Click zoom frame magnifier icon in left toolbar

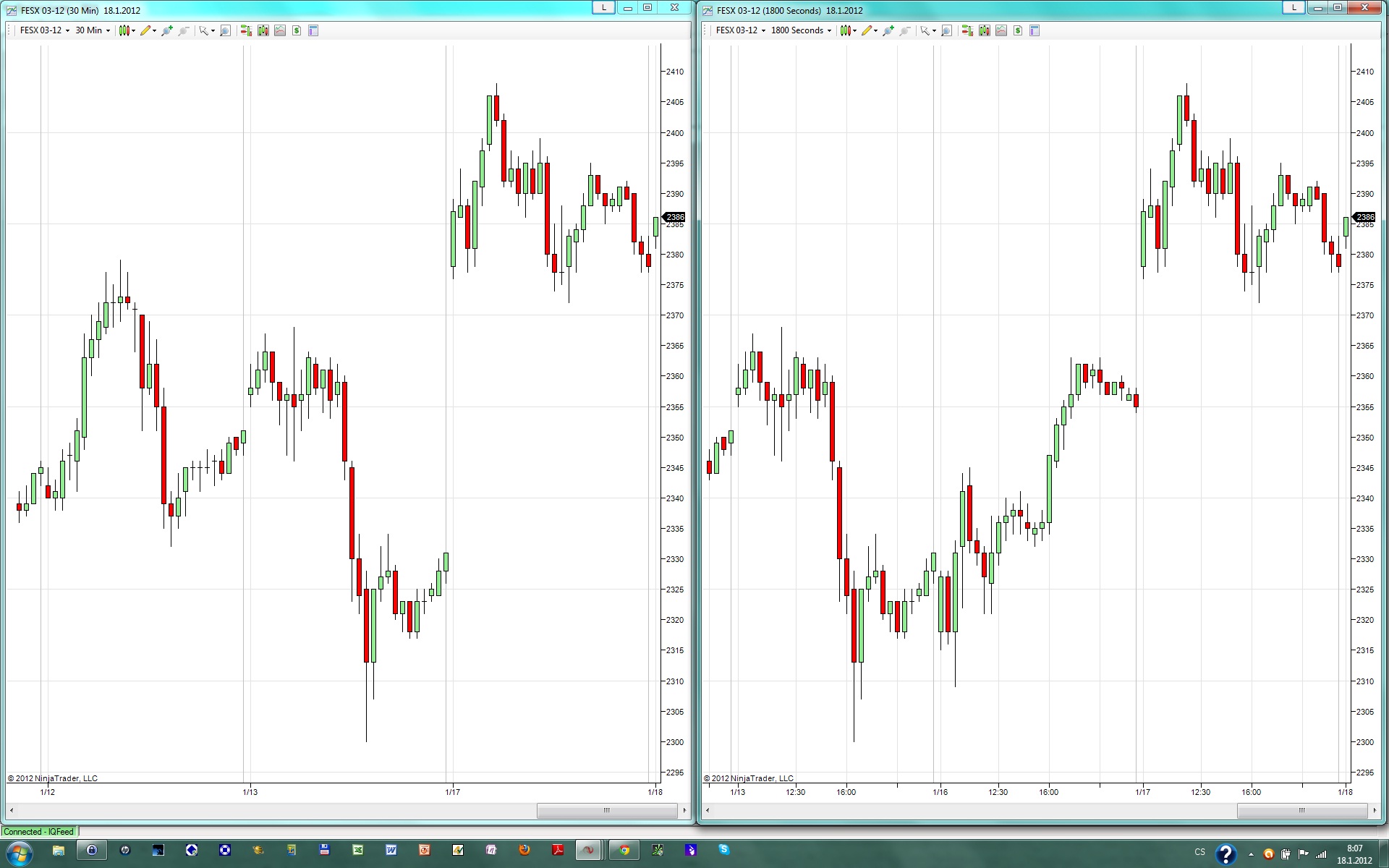pos(226,30)
